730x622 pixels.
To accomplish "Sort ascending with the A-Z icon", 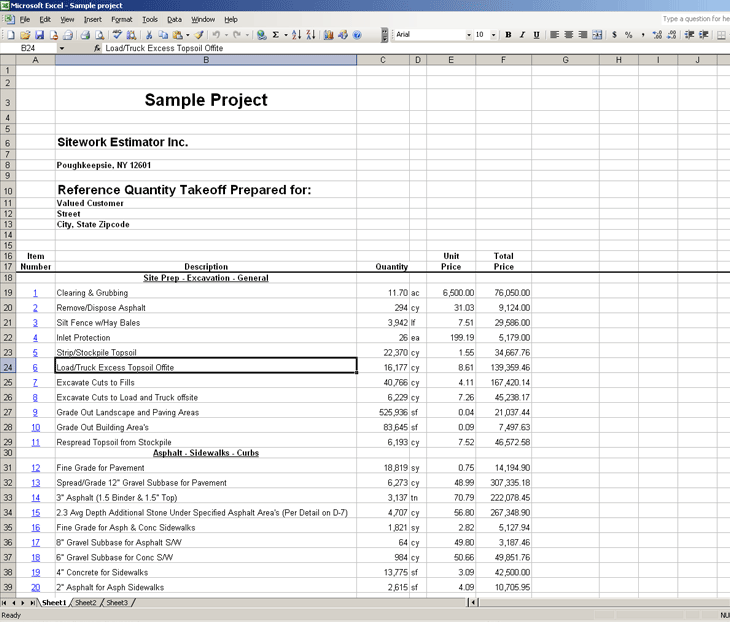I will [296, 35].
